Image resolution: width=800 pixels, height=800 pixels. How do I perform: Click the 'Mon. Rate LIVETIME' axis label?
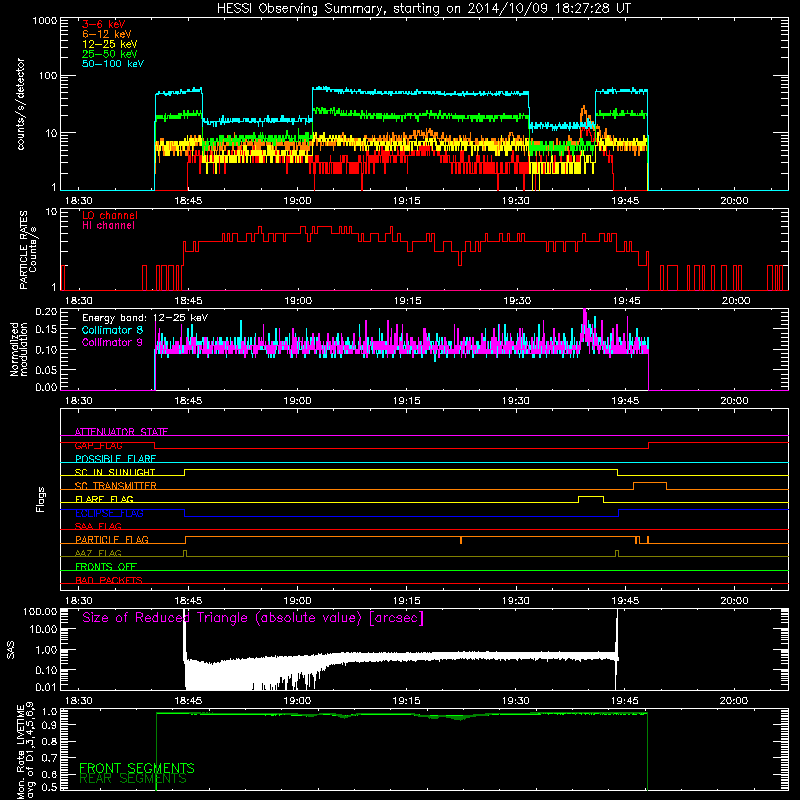(x=26, y=752)
